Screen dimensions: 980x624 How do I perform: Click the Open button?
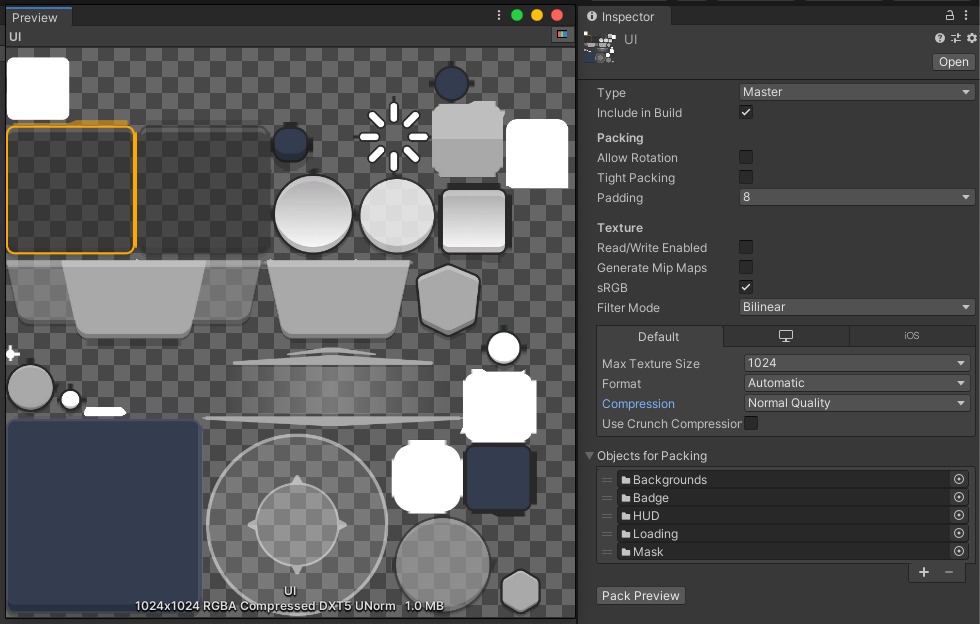[953, 62]
